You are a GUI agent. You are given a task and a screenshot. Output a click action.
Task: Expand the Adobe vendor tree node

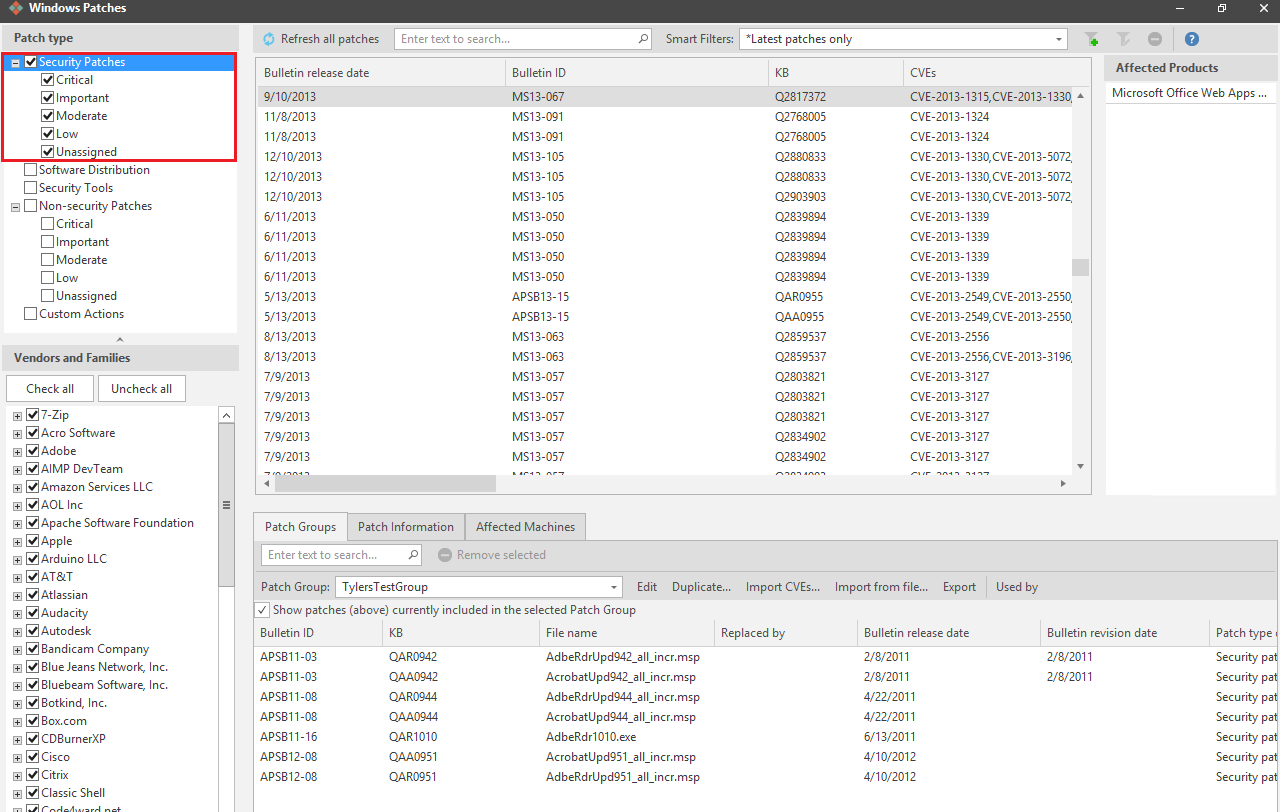[17, 452]
